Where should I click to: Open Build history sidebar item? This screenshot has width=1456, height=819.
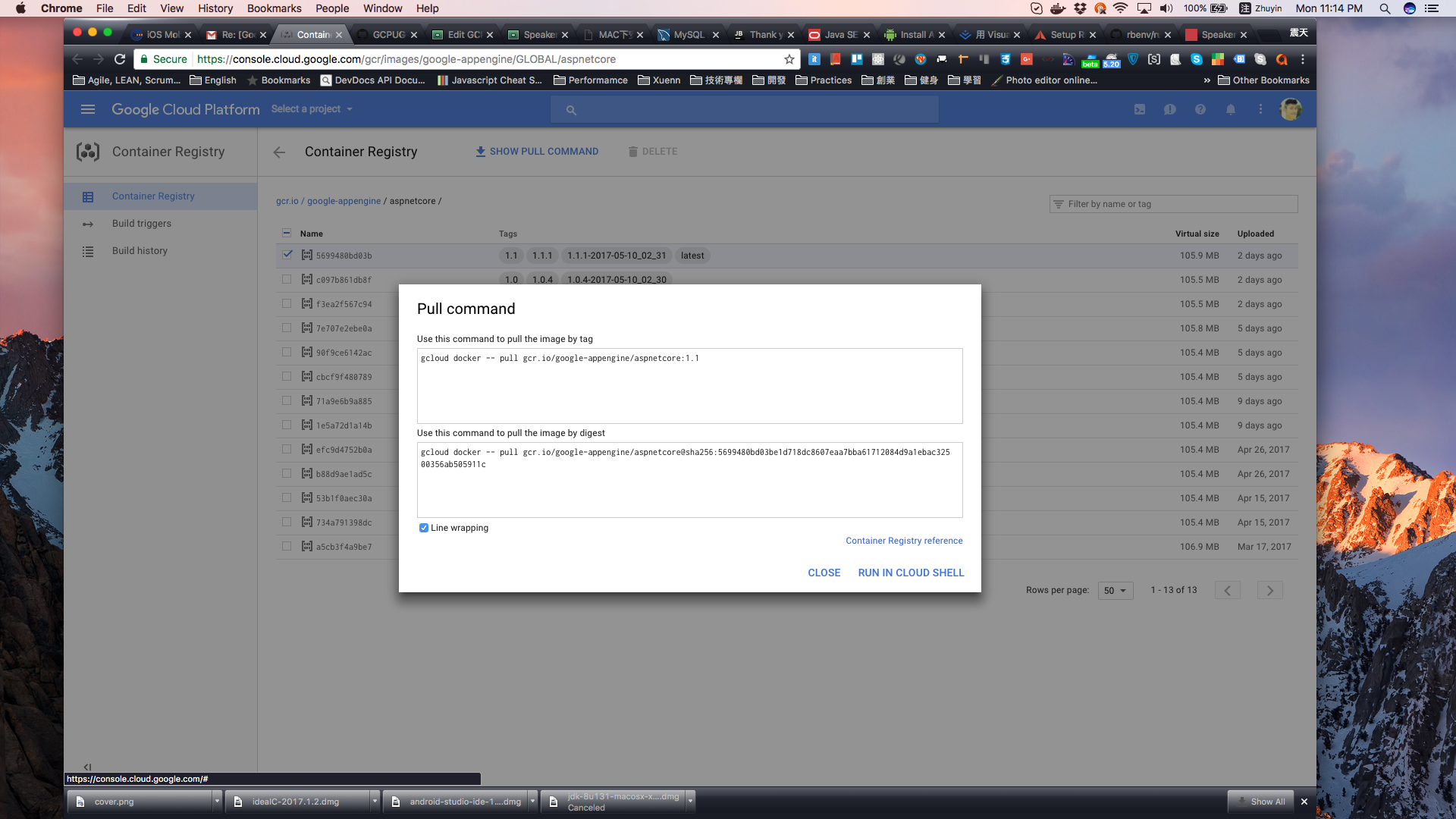(140, 251)
